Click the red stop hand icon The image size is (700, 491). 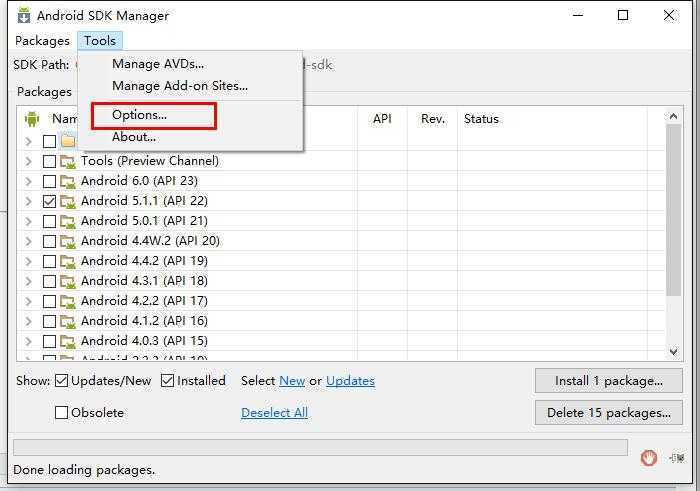click(x=649, y=457)
